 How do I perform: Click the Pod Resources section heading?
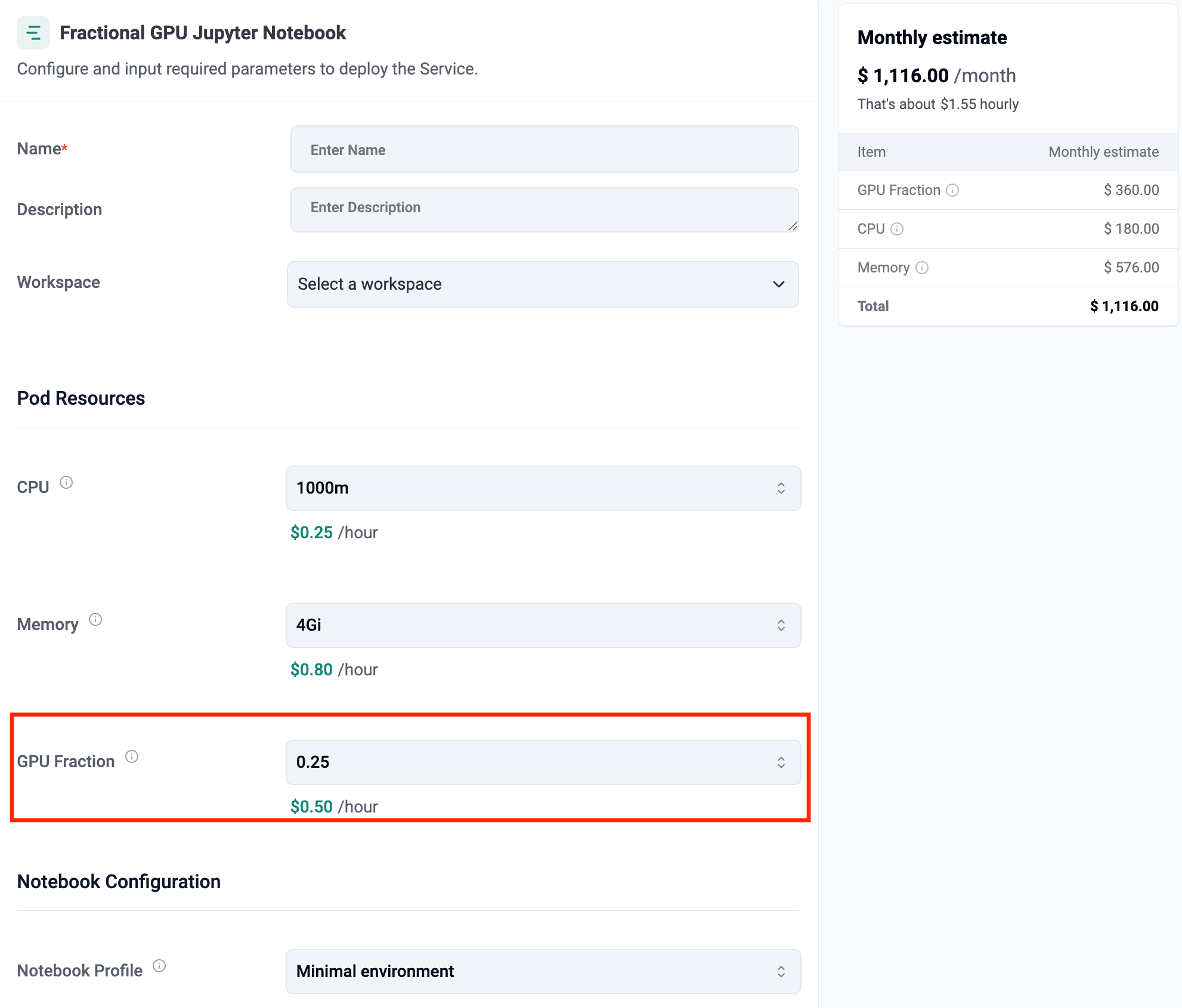point(81,398)
